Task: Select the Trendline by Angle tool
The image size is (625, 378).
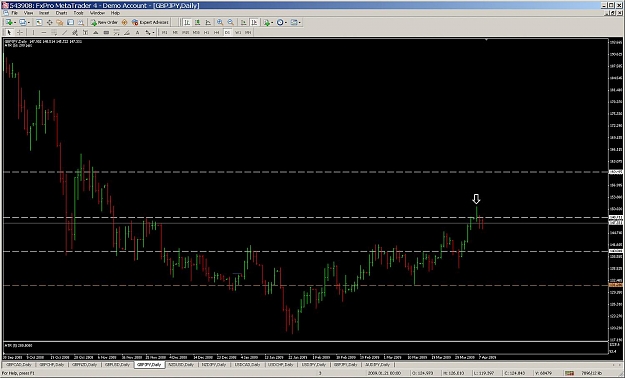Action: pyautogui.click(x=127, y=32)
